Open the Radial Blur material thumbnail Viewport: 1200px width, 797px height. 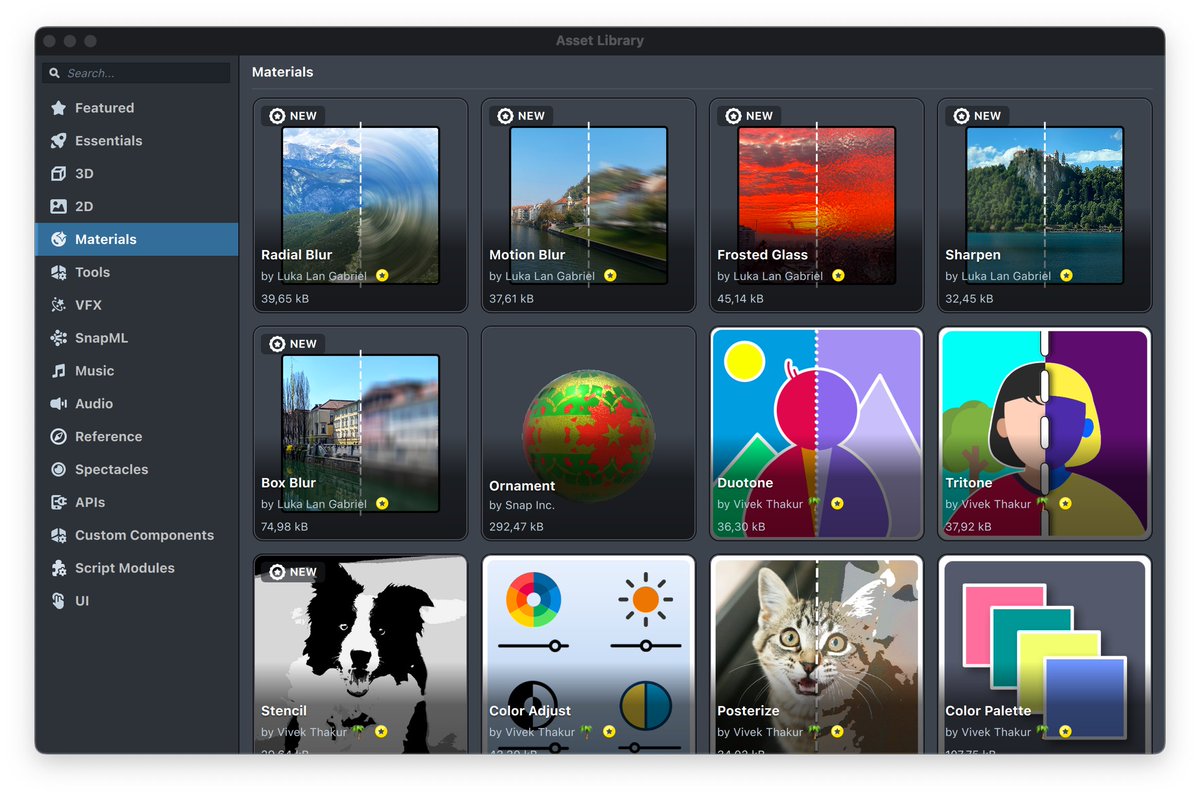coord(360,205)
